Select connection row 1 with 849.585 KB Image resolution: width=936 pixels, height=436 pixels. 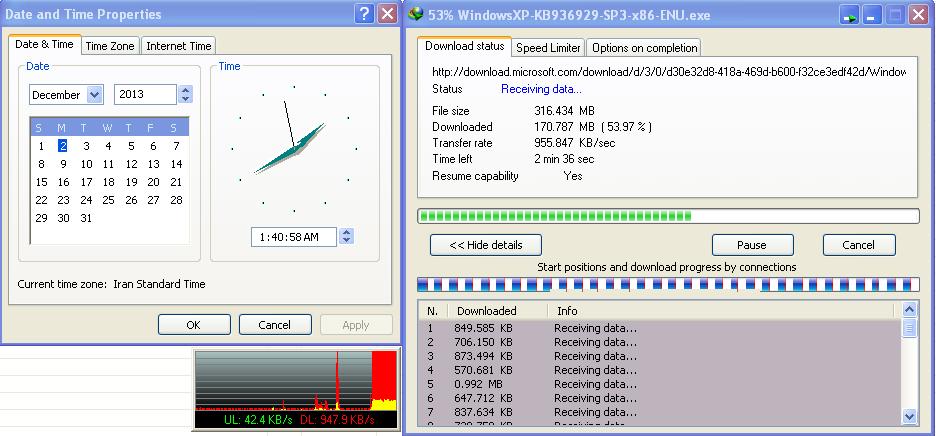click(x=659, y=328)
